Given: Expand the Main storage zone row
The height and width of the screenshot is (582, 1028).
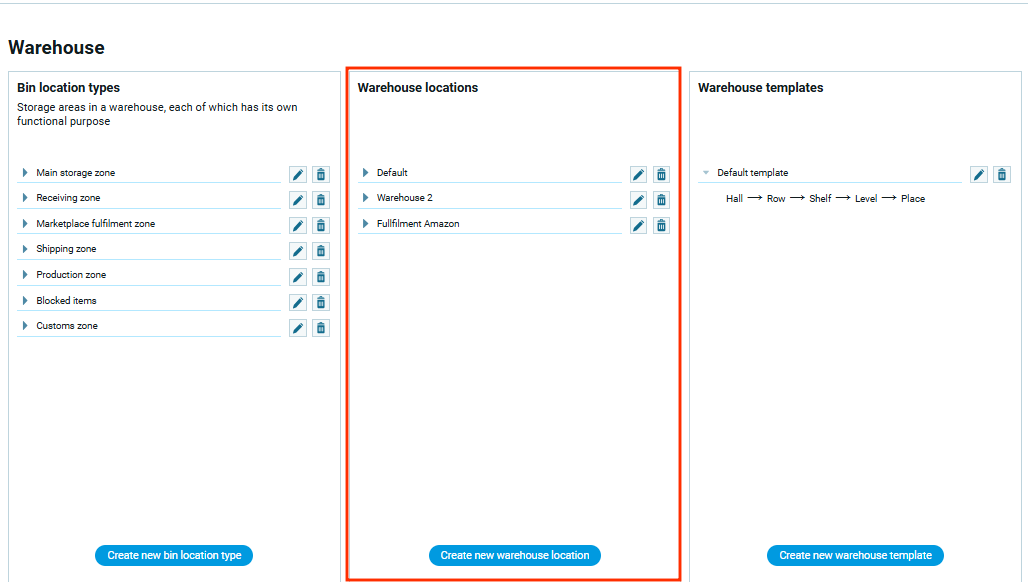Looking at the screenshot, I should (25, 173).
